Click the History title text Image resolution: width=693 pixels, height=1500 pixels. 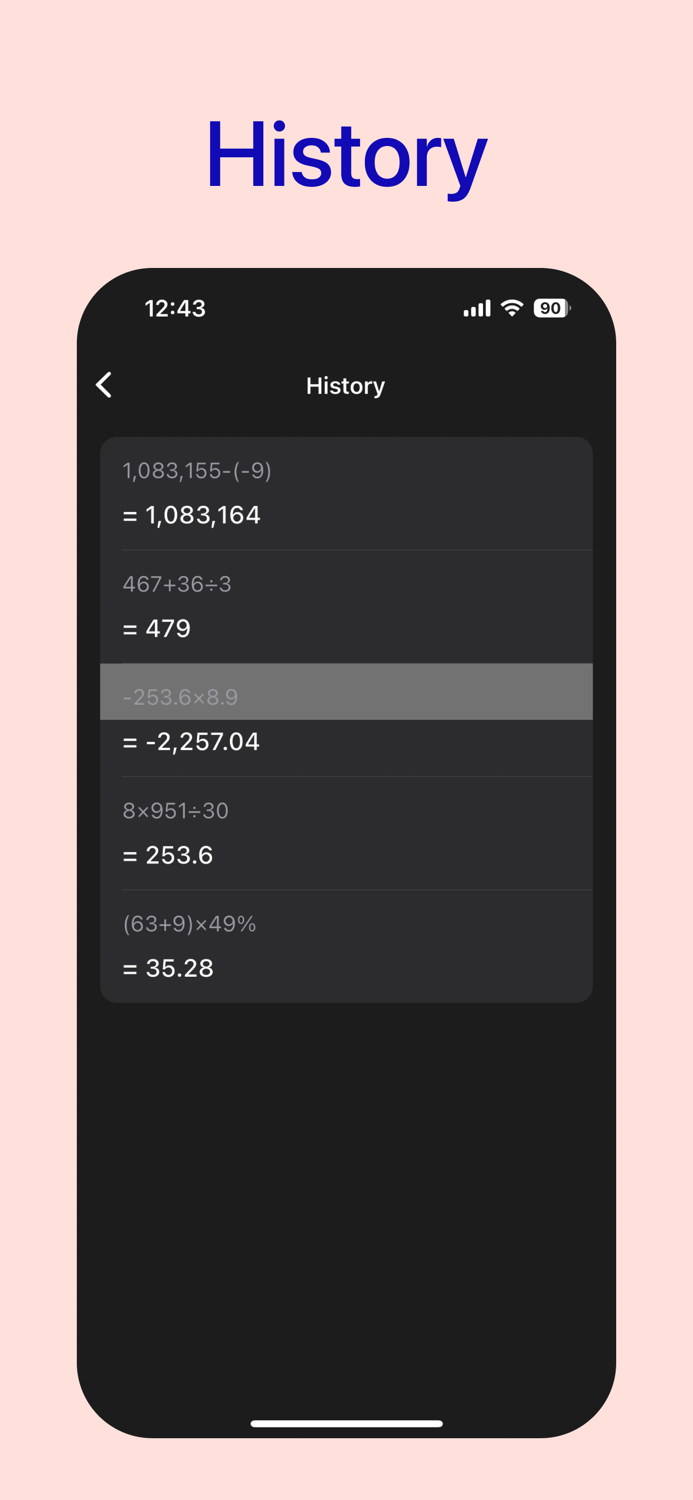coord(345,385)
